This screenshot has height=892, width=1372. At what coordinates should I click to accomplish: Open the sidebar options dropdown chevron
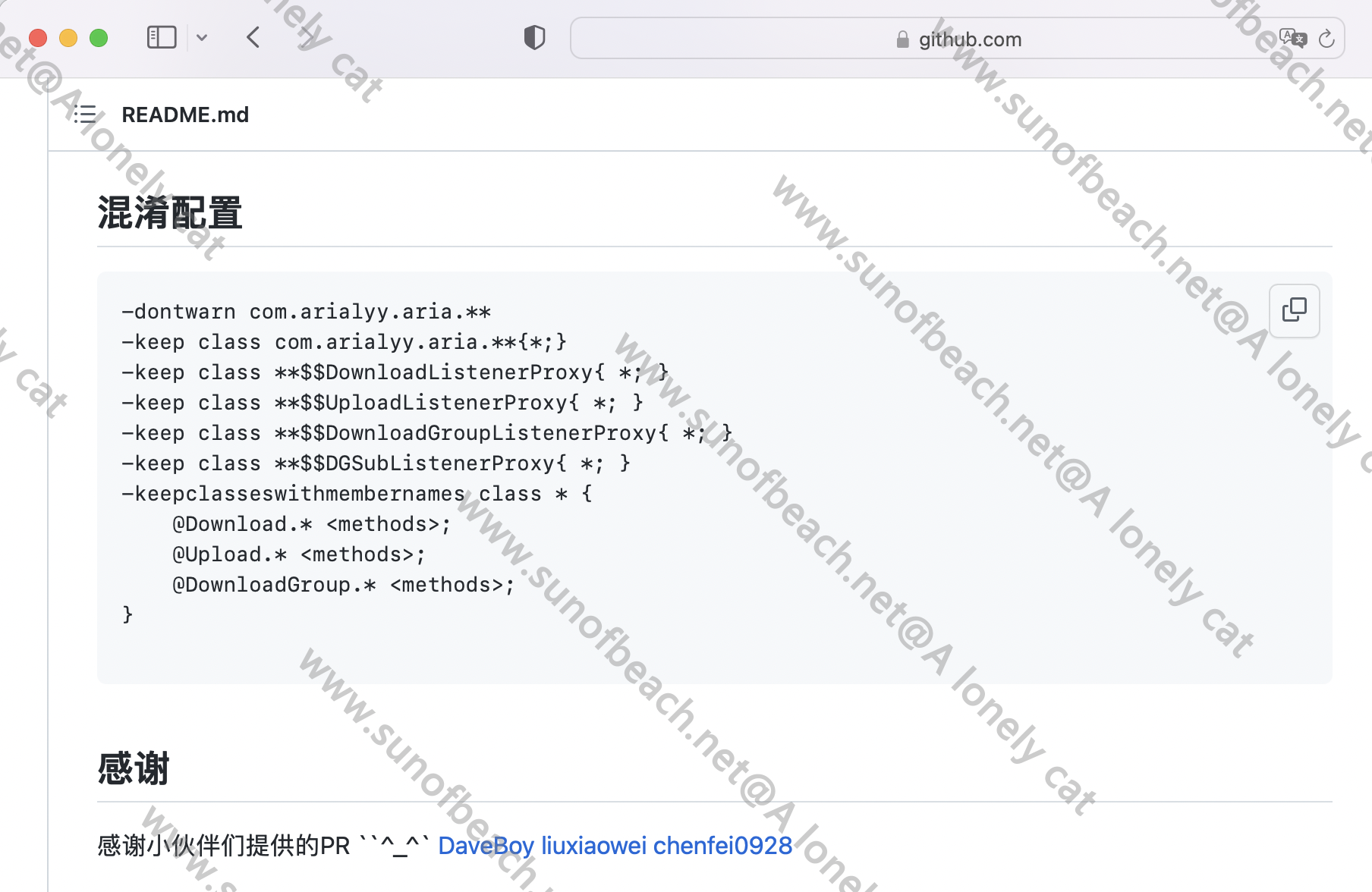click(x=202, y=37)
